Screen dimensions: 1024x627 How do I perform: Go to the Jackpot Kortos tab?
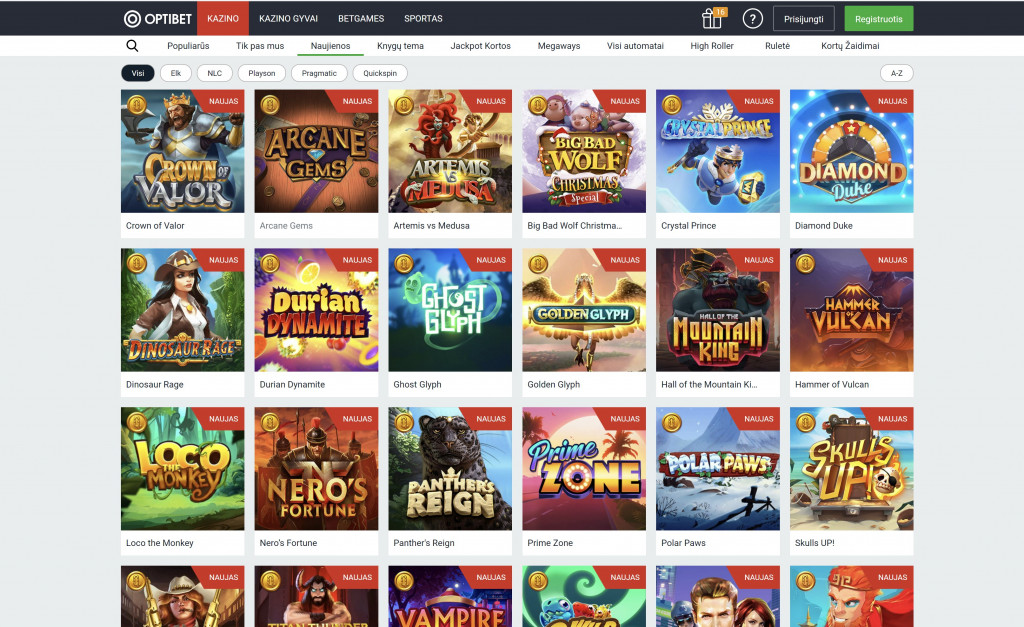coord(480,46)
